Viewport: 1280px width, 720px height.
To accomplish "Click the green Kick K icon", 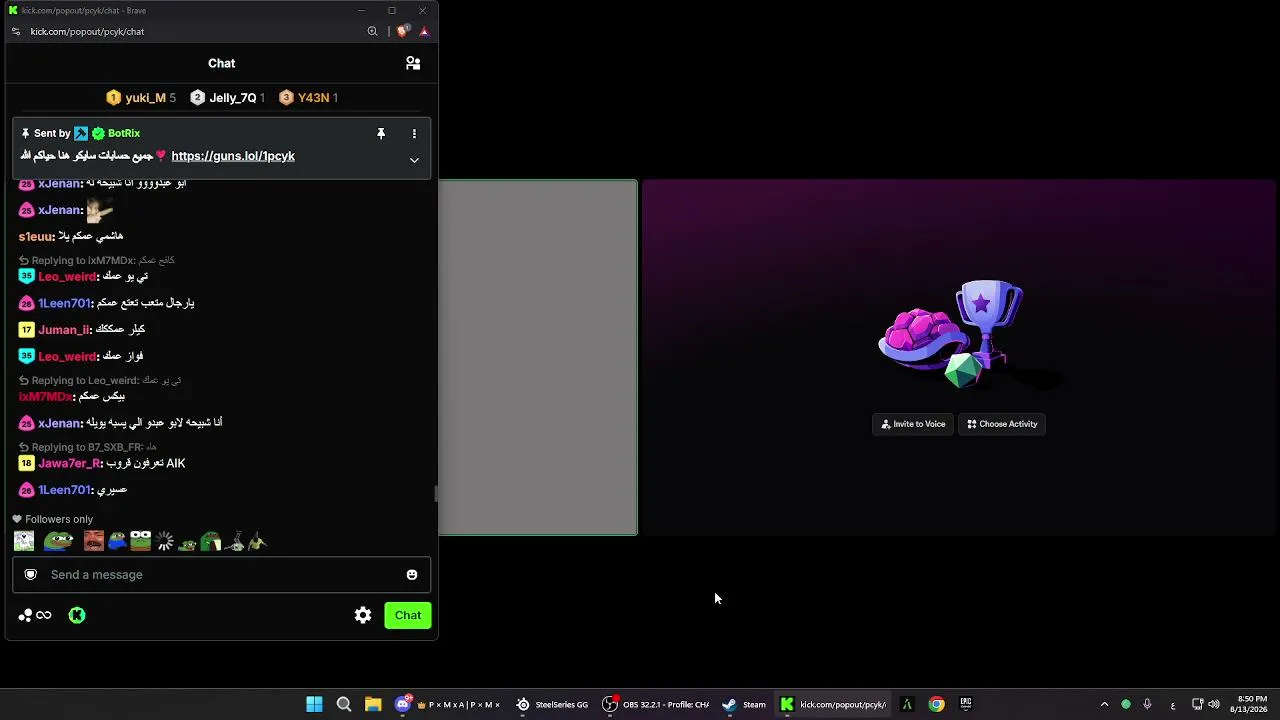I will tap(77, 615).
